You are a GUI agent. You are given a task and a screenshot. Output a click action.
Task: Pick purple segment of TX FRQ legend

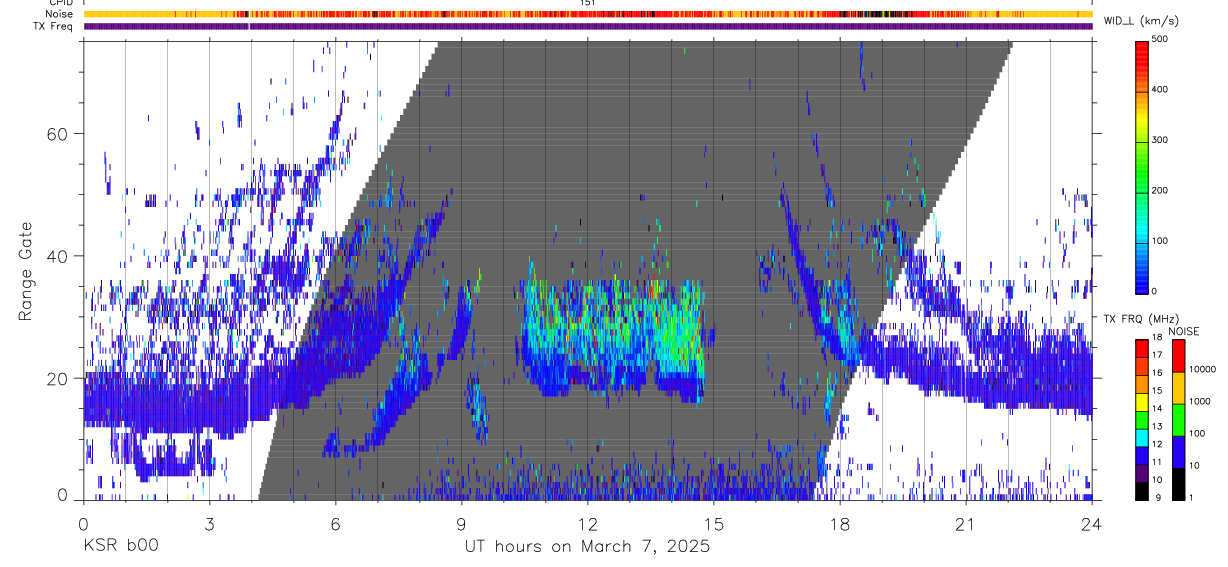click(x=1141, y=474)
